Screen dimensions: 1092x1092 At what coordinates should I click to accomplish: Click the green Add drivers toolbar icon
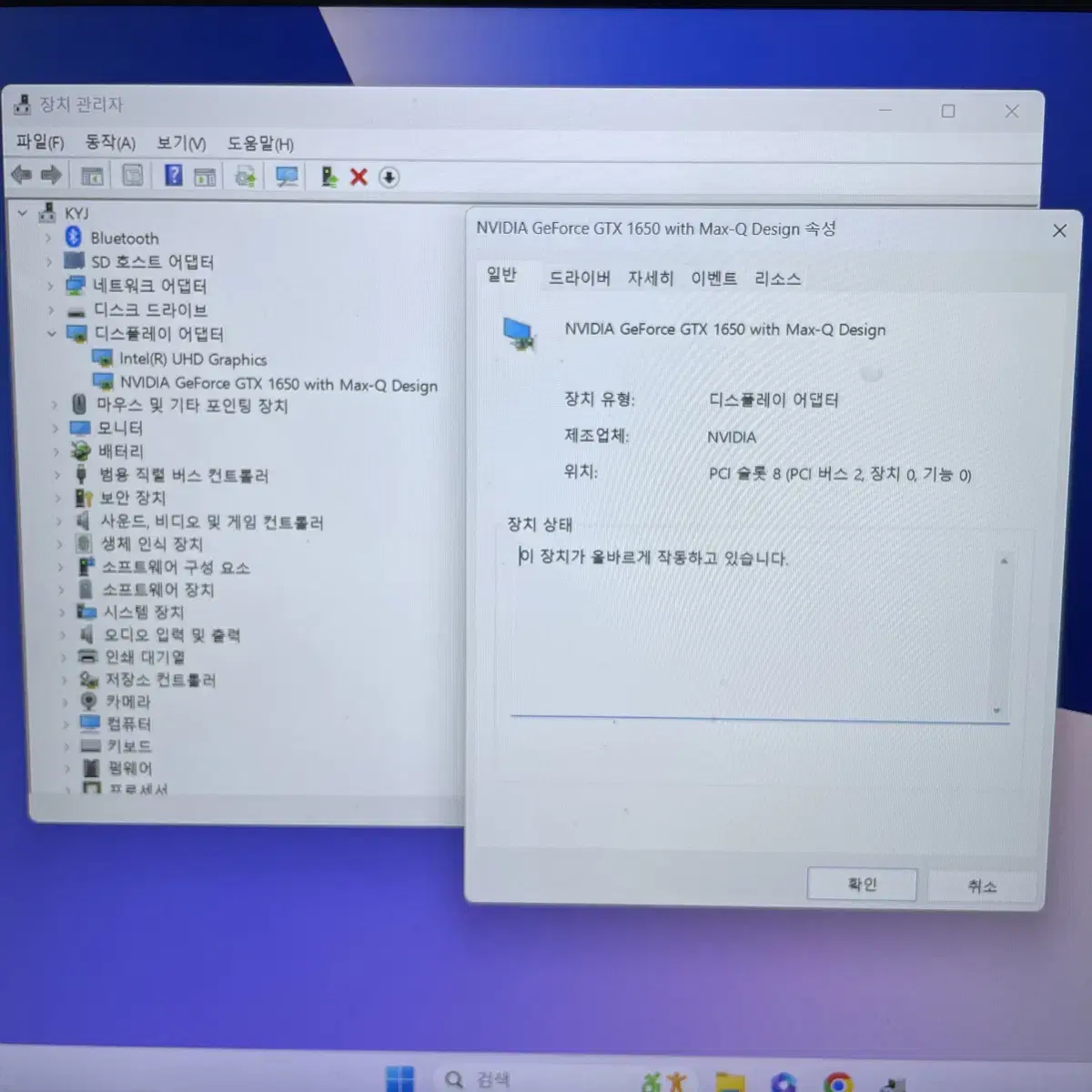(x=329, y=177)
